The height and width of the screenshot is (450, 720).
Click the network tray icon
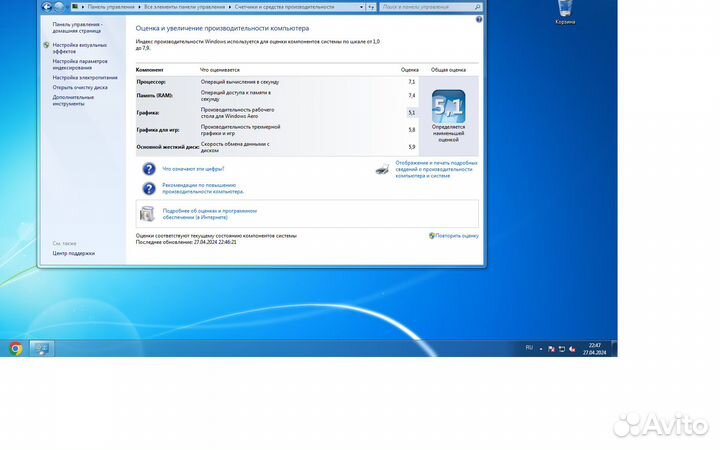(x=562, y=349)
